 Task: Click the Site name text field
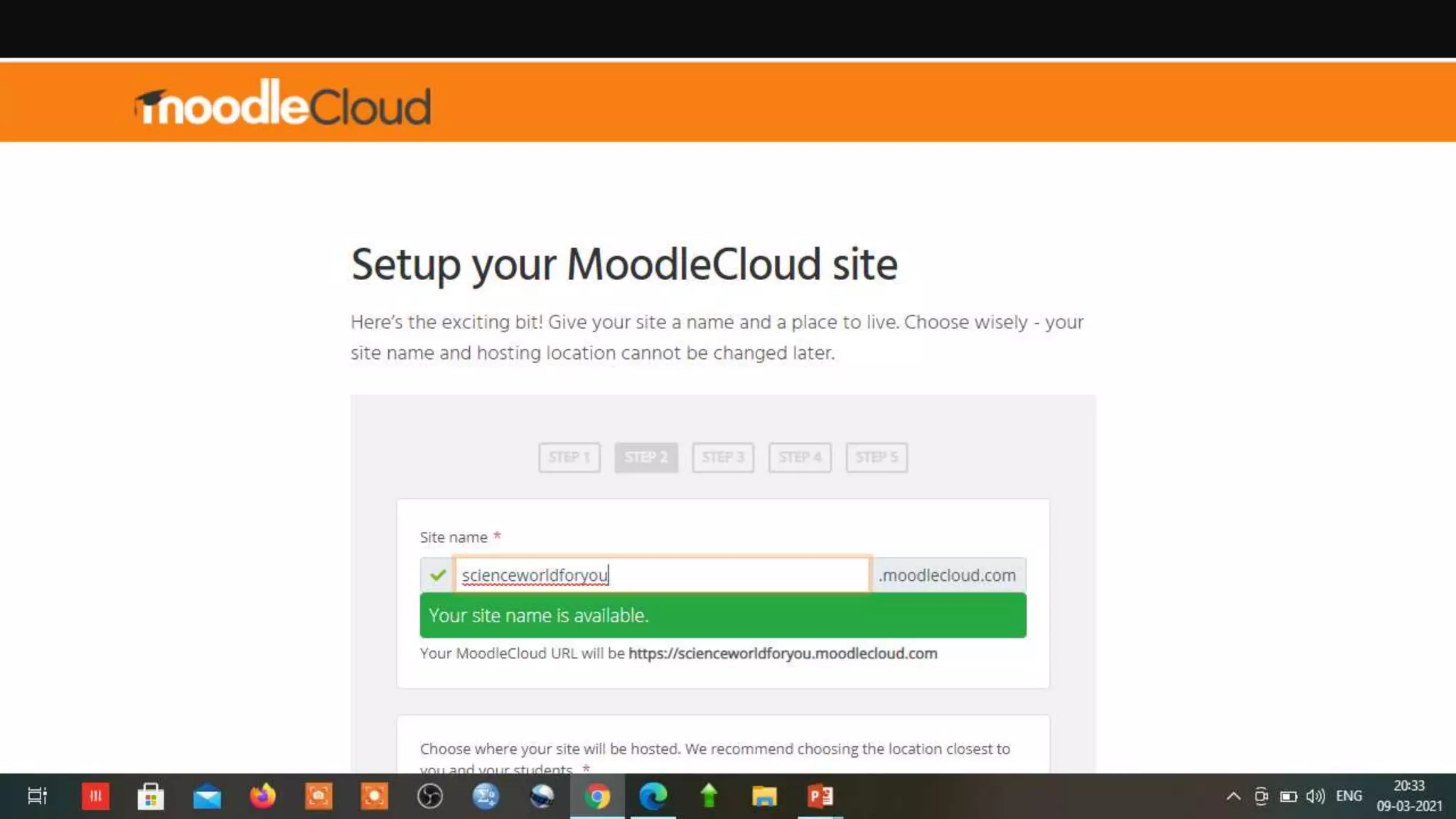[661, 574]
